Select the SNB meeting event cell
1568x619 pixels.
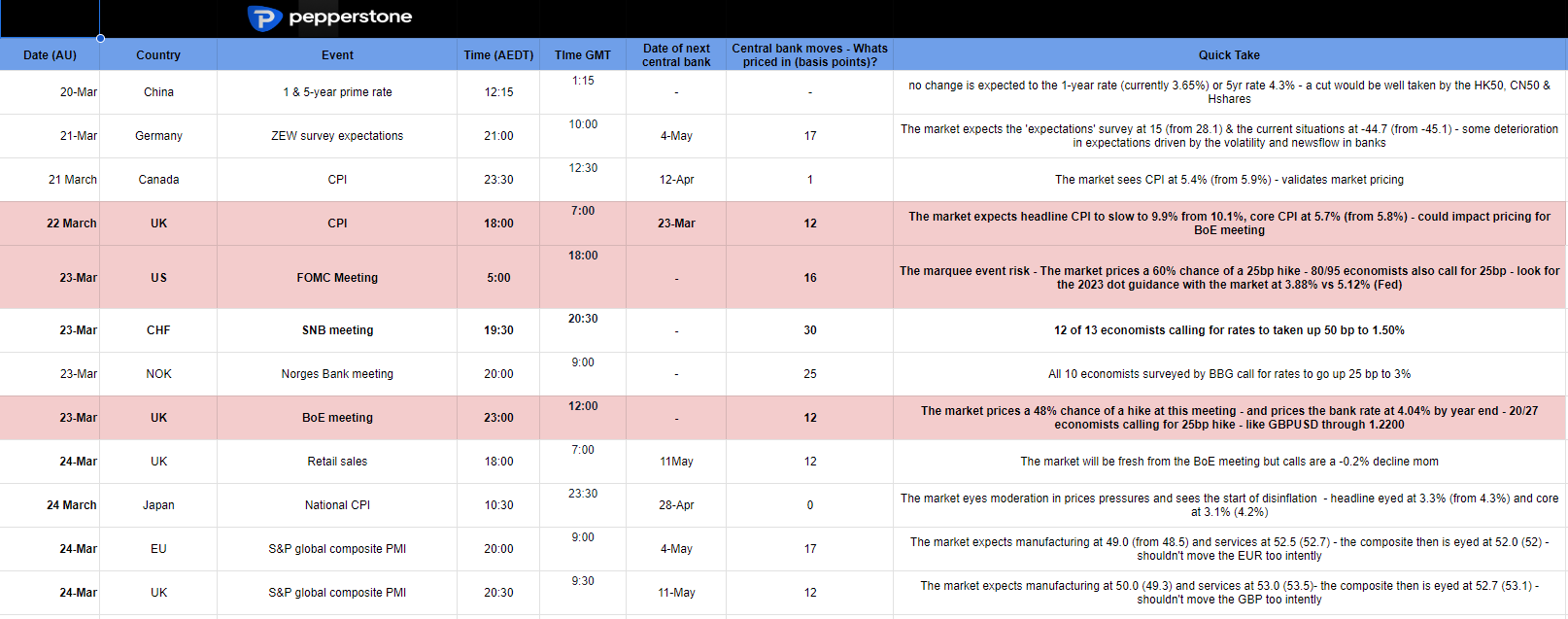337,330
